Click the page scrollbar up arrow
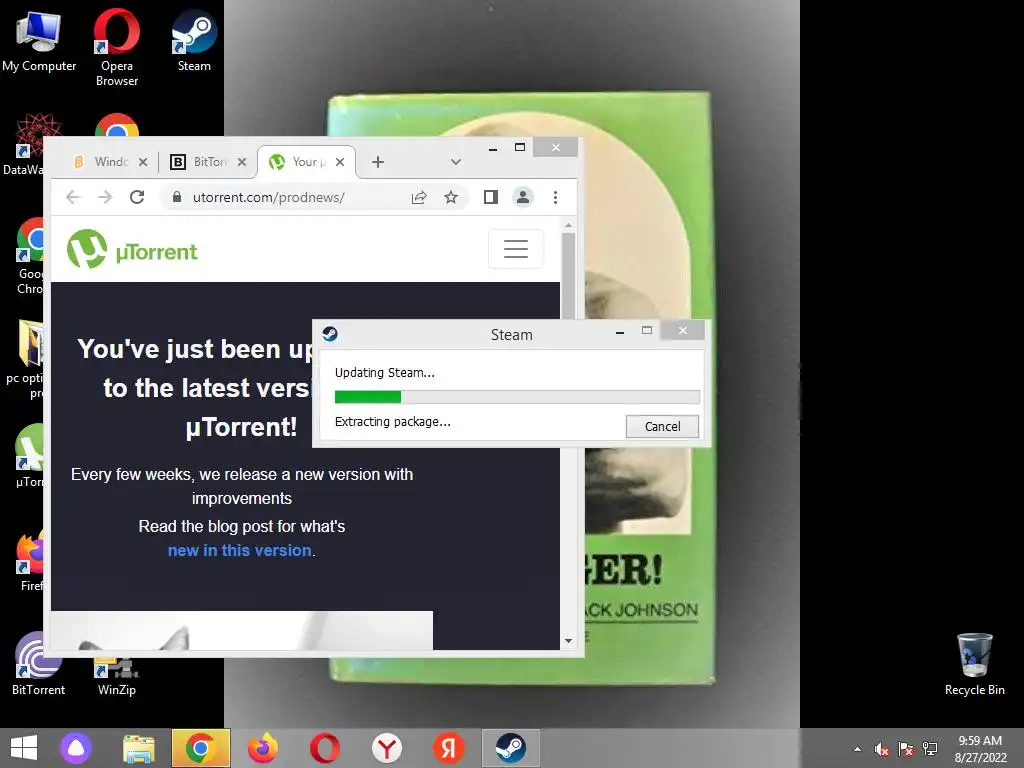Viewport: 1024px width, 768px height. [x=568, y=225]
